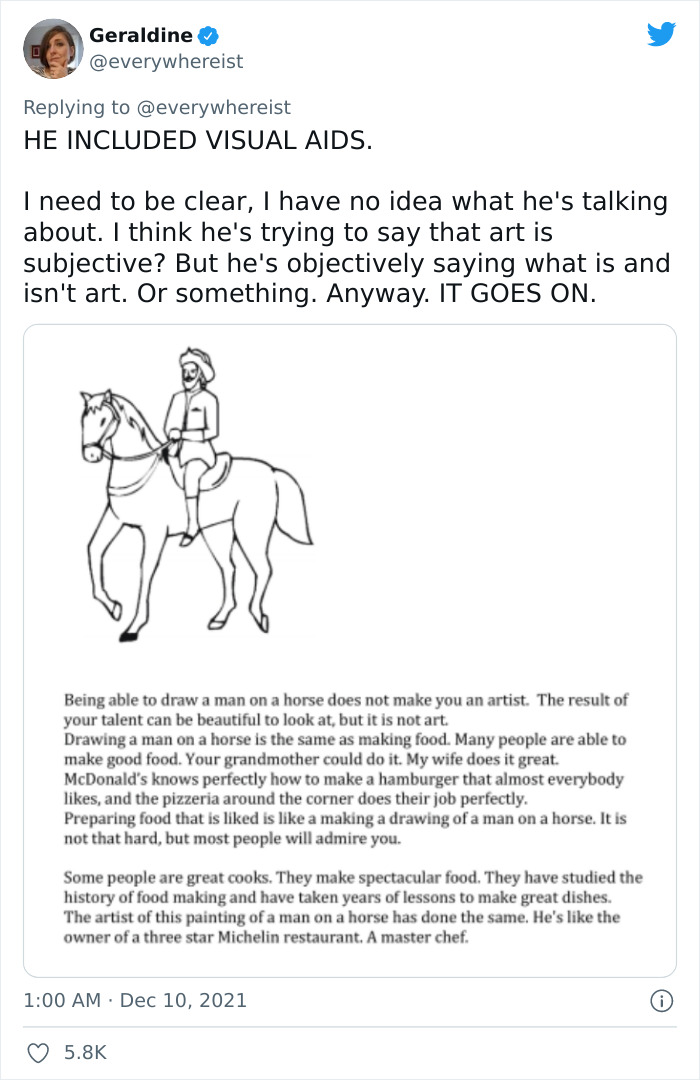This screenshot has height=1080, width=700.
Task: Click the Twitter bird logo
Action: coord(661,34)
